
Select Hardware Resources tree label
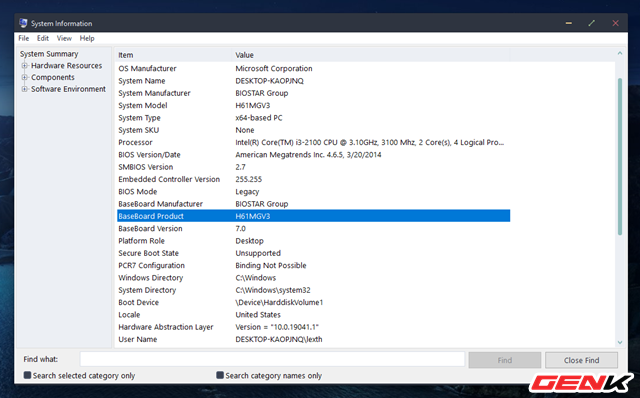67,65
